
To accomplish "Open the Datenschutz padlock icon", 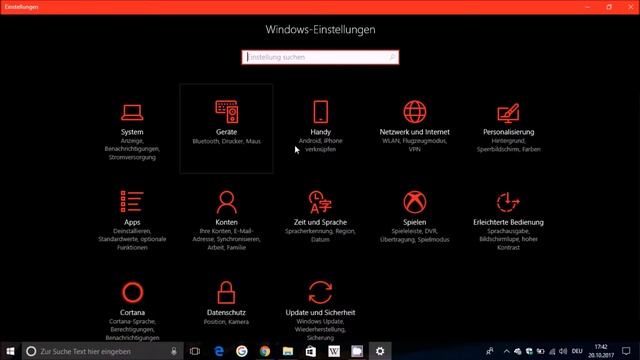I will pos(226,292).
